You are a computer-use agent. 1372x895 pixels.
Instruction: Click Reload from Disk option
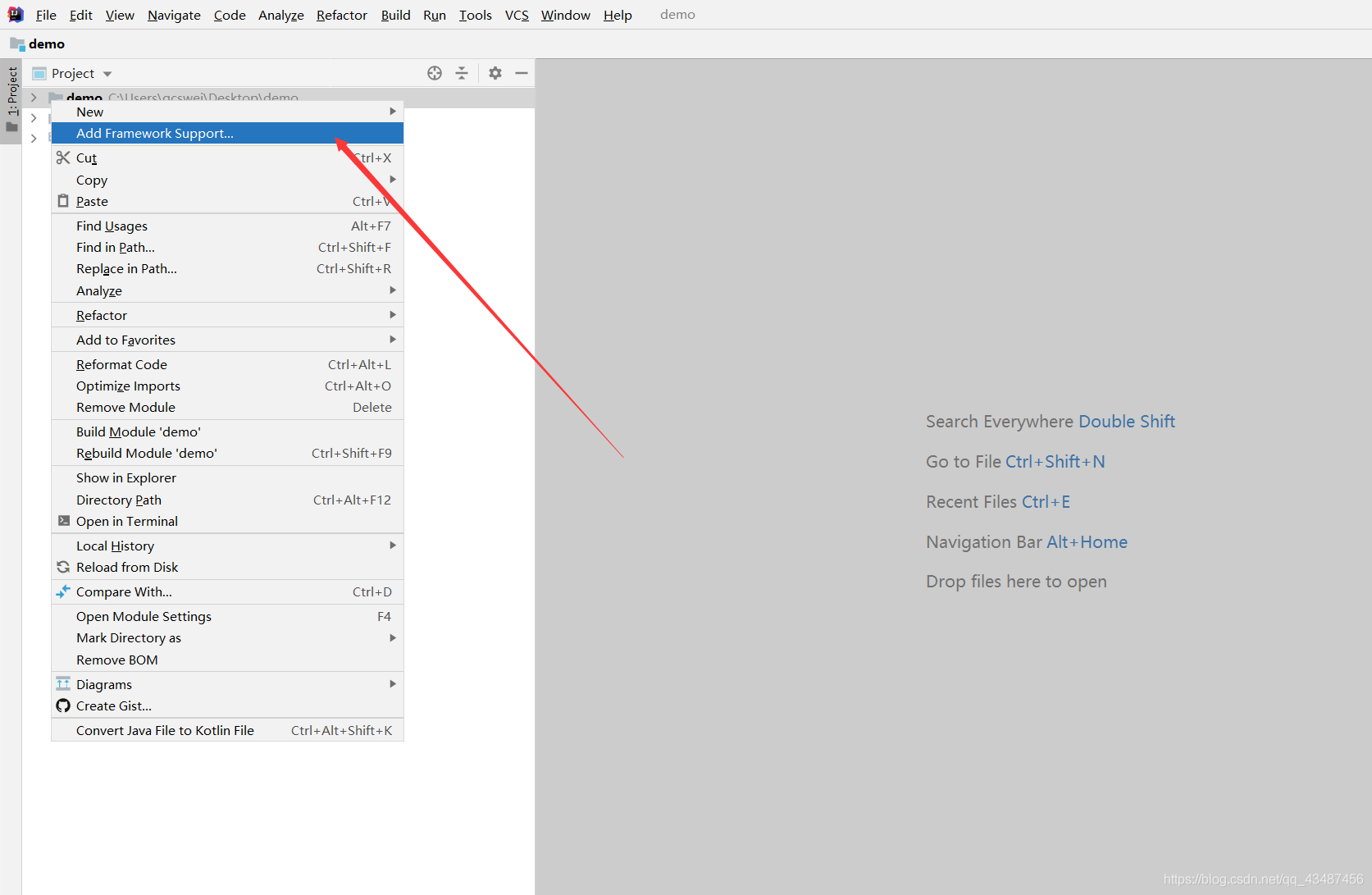coord(127,567)
